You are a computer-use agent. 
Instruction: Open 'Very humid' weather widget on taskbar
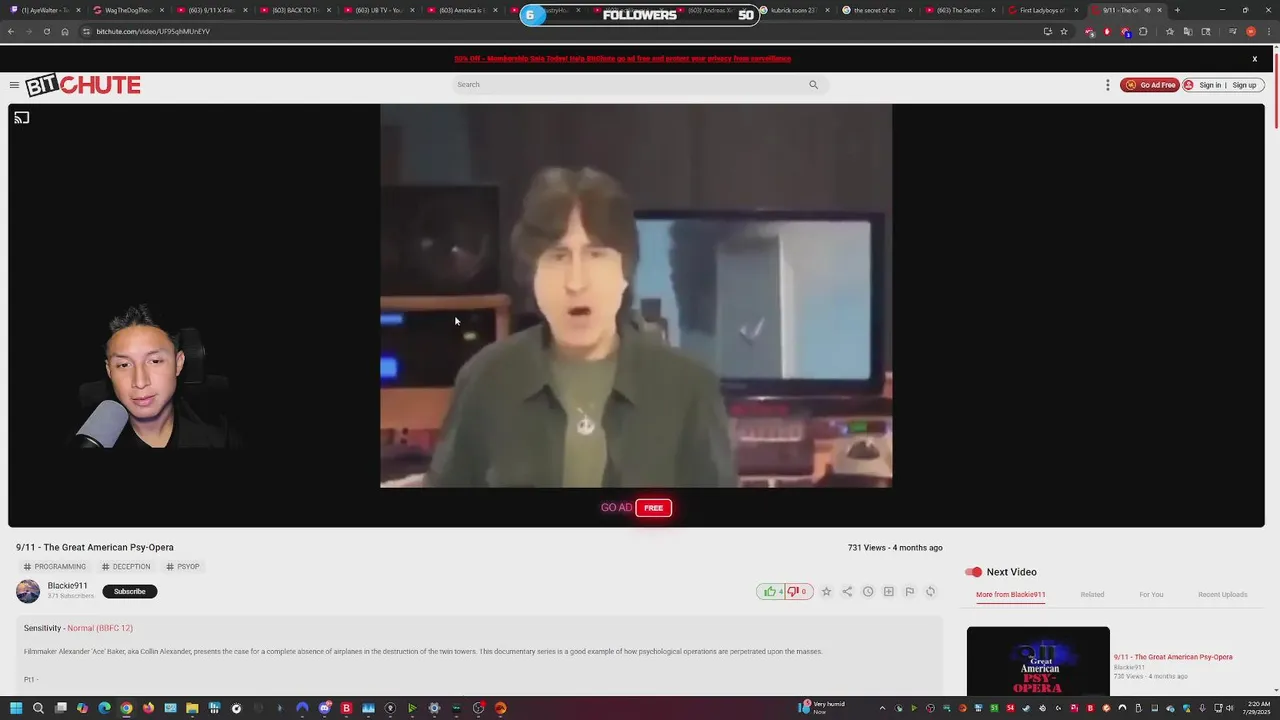point(822,708)
